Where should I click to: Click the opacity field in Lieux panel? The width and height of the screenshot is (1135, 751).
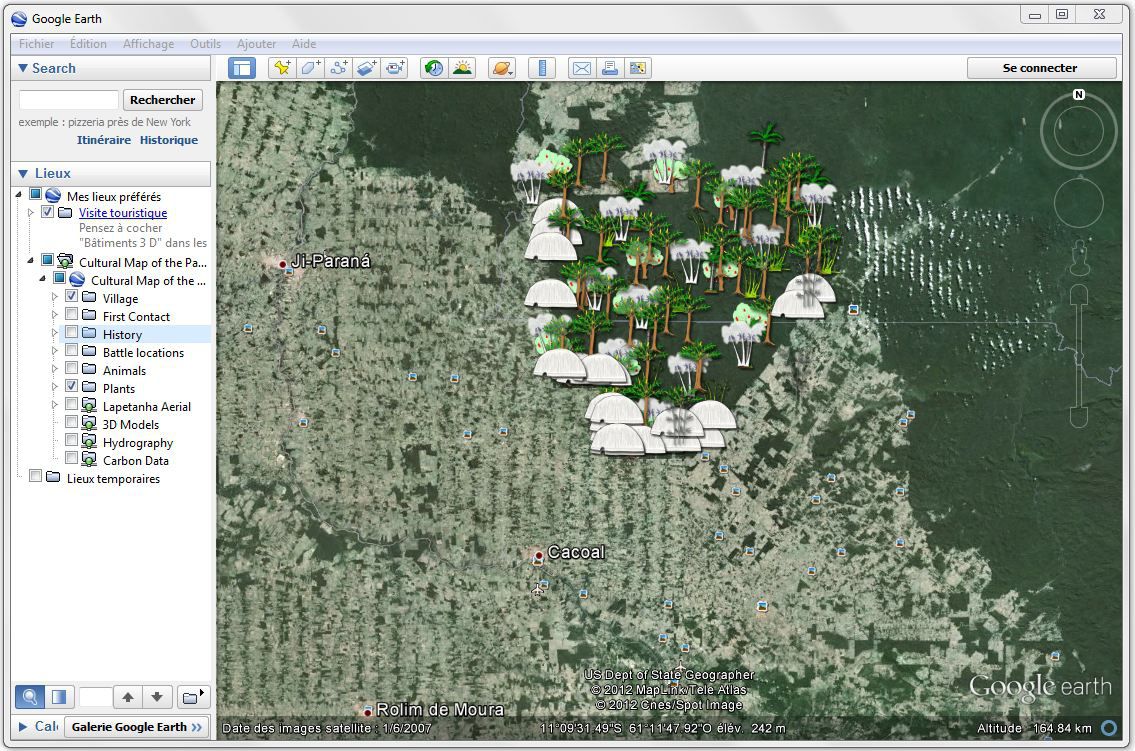click(x=95, y=697)
